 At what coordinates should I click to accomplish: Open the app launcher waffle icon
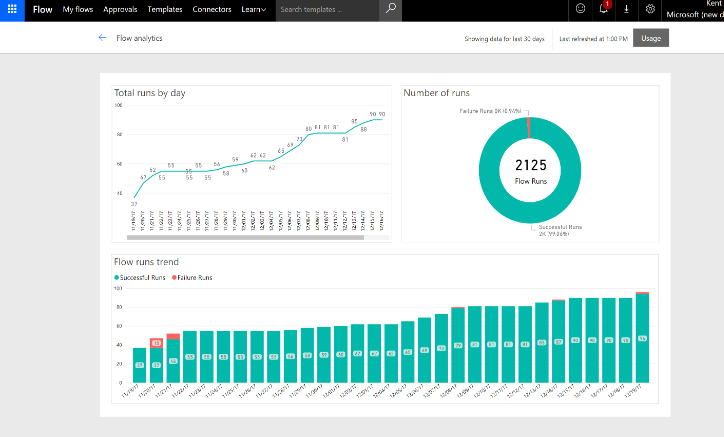coord(12,10)
